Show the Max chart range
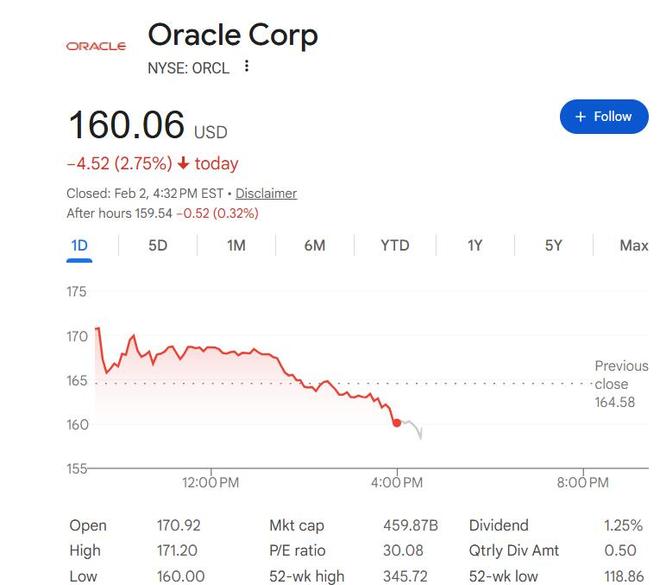Image resolution: width=660 pixels, height=585 pixels. coord(634,245)
